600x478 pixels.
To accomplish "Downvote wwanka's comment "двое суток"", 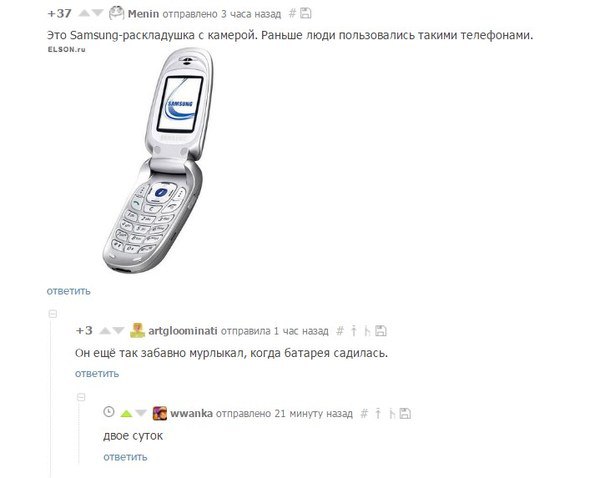I will [x=141, y=413].
